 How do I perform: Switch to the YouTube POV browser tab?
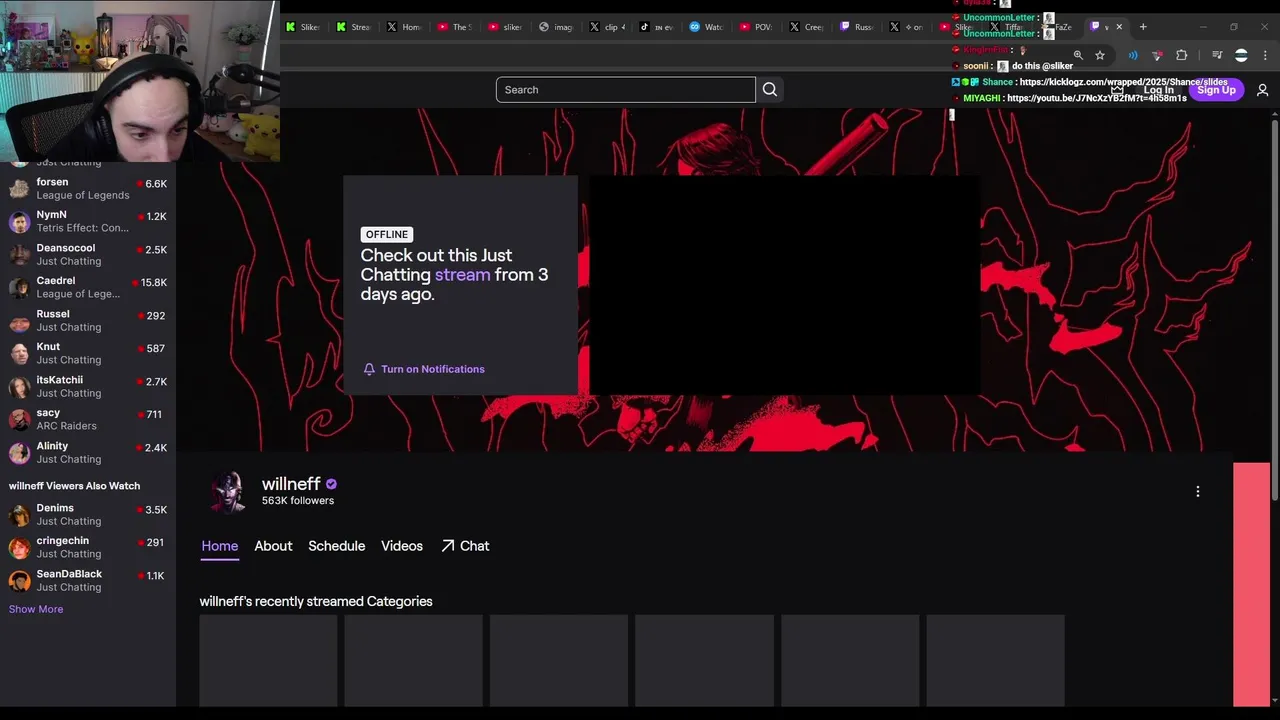(x=759, y=27)
